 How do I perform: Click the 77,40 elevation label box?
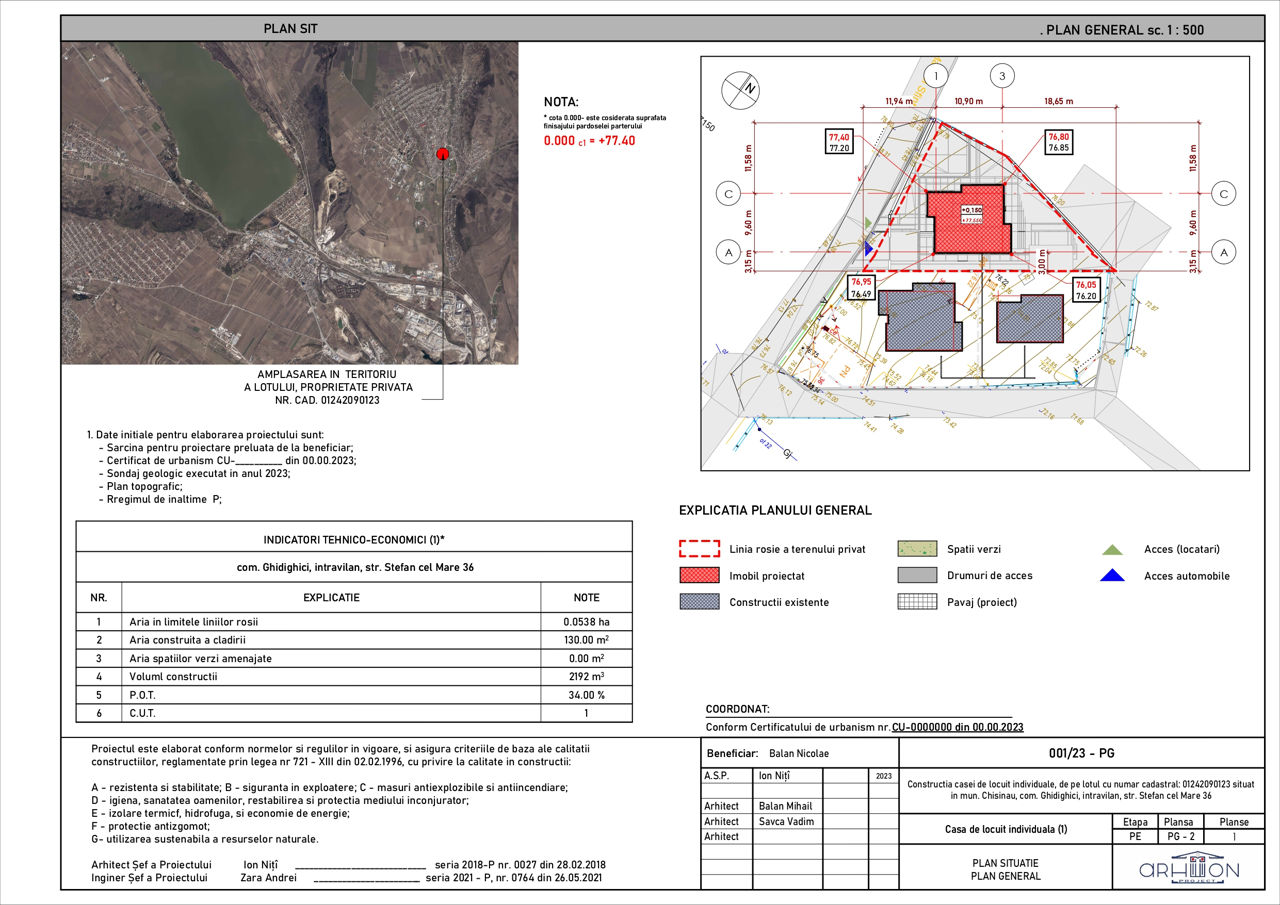pos(838,142)
